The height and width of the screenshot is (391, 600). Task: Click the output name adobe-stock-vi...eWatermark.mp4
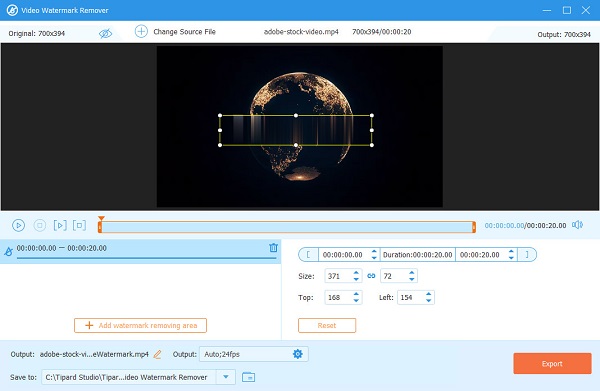[94, 354]
